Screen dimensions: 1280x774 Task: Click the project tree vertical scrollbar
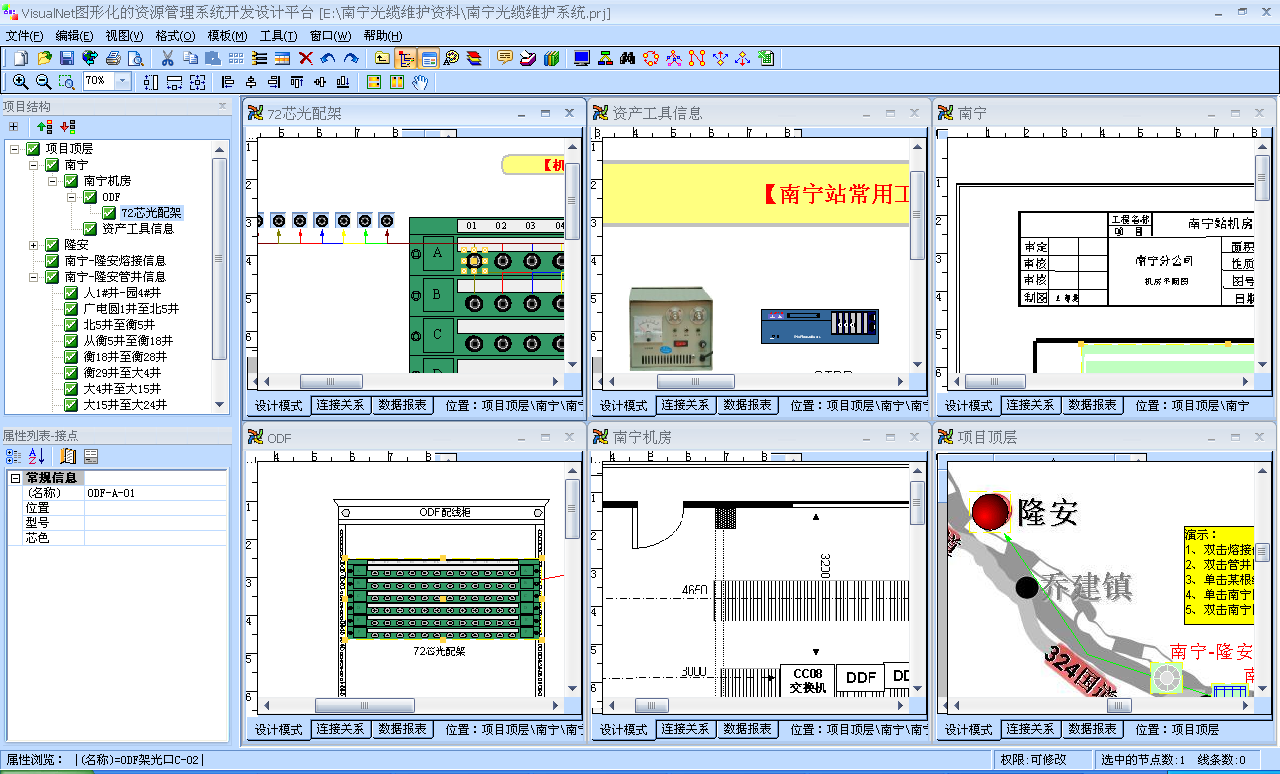220,260
